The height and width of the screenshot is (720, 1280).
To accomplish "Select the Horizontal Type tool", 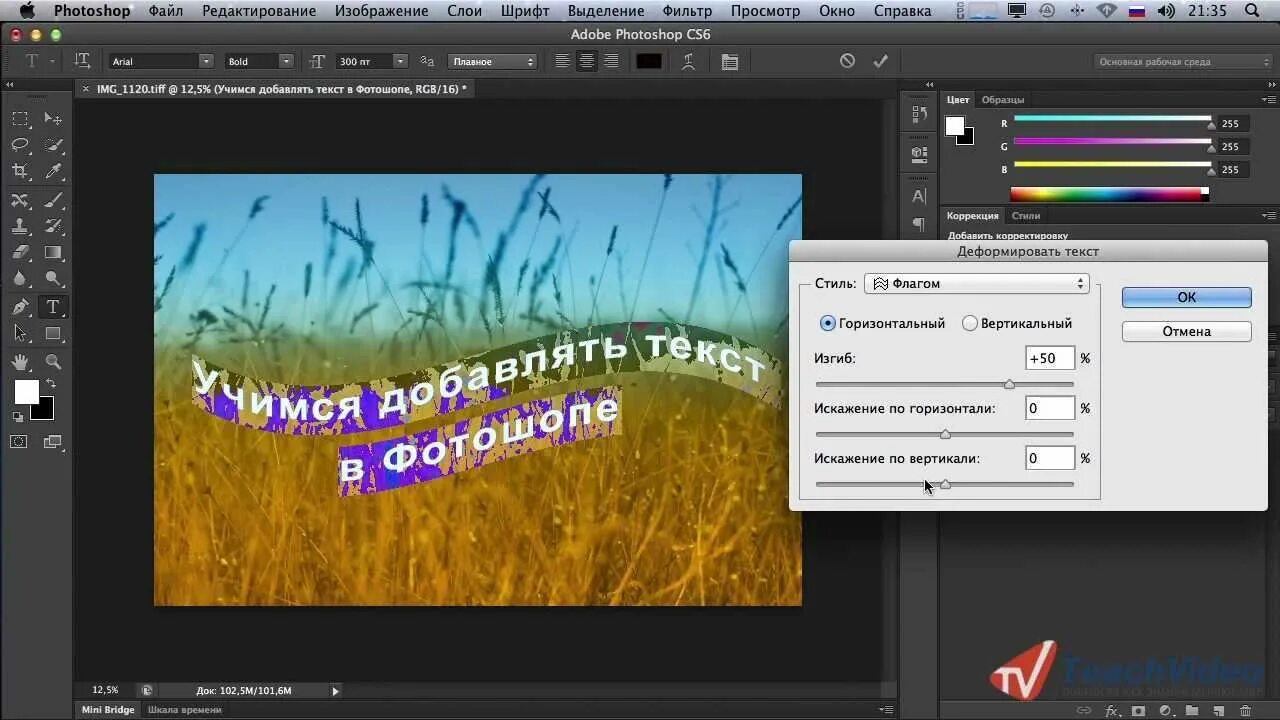I will point(54,307).
